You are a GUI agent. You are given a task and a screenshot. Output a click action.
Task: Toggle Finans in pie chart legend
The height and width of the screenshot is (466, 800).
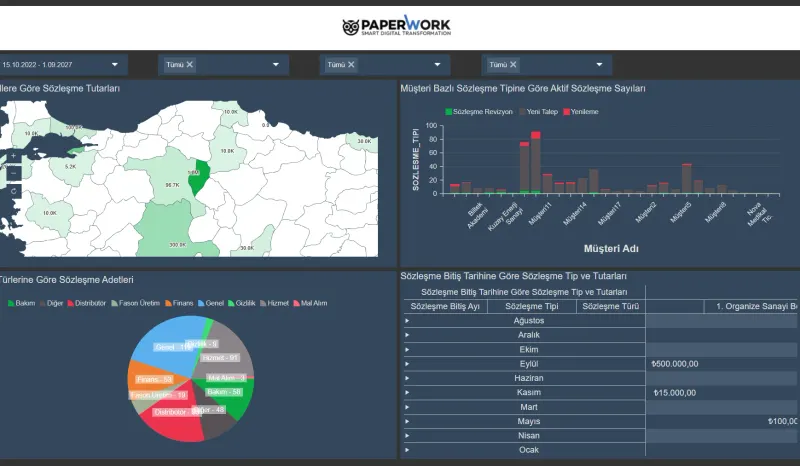click(179, 303)
